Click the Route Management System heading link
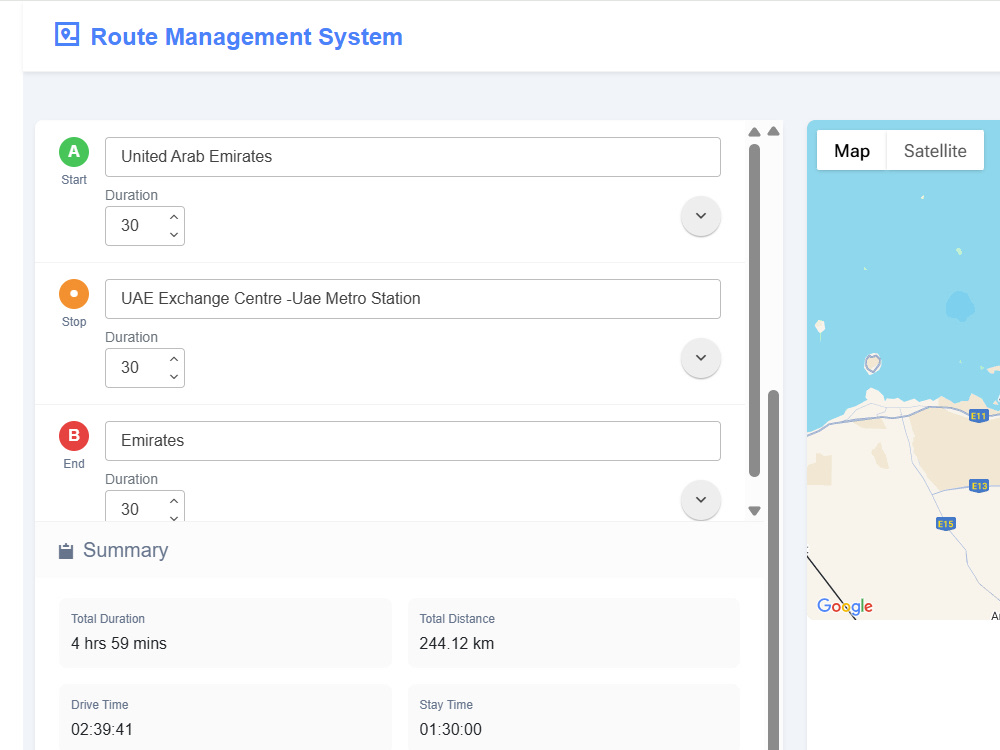Viewport: 1000px width, 750px height. pyautogui.click(x=245, y=37)
